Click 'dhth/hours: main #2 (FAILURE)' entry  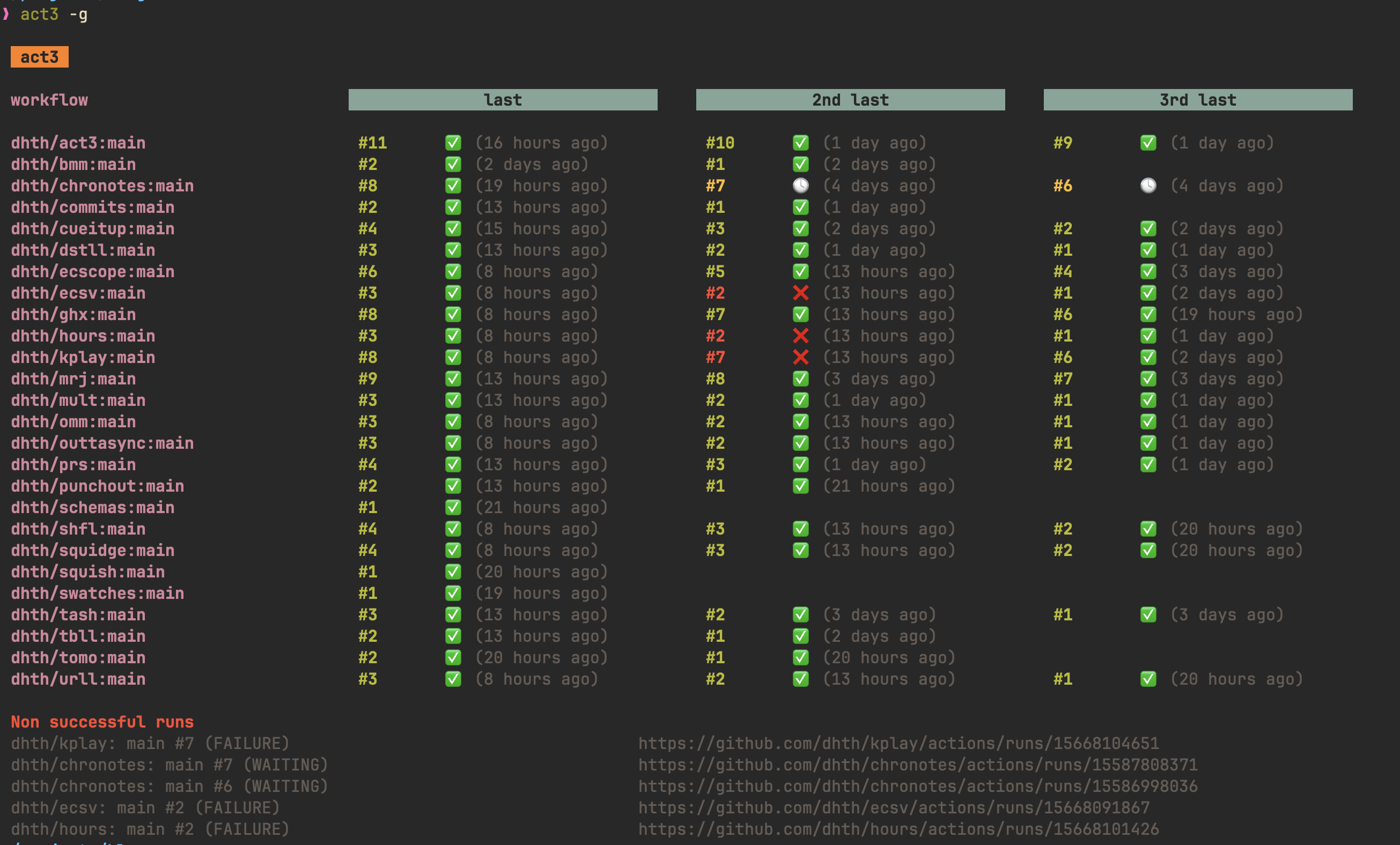coord(150,829)
